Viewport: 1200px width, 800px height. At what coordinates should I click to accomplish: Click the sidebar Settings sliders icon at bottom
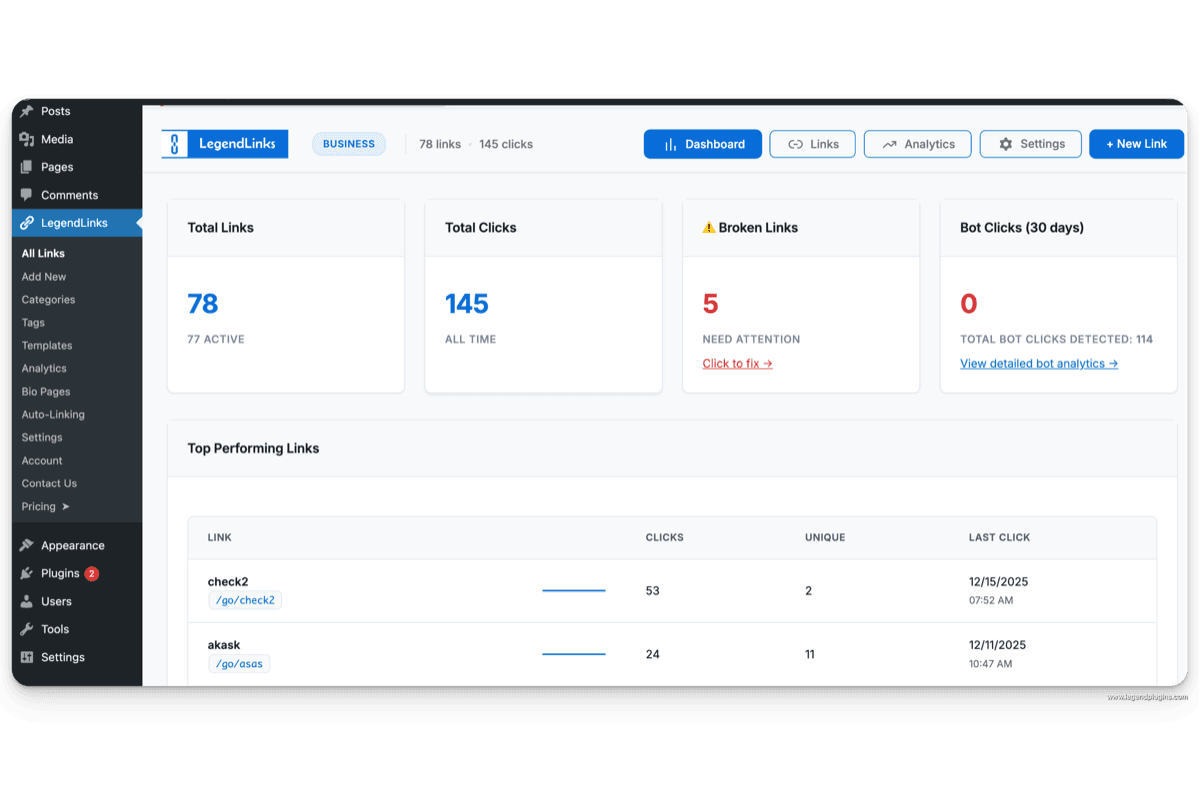(27, 657)
